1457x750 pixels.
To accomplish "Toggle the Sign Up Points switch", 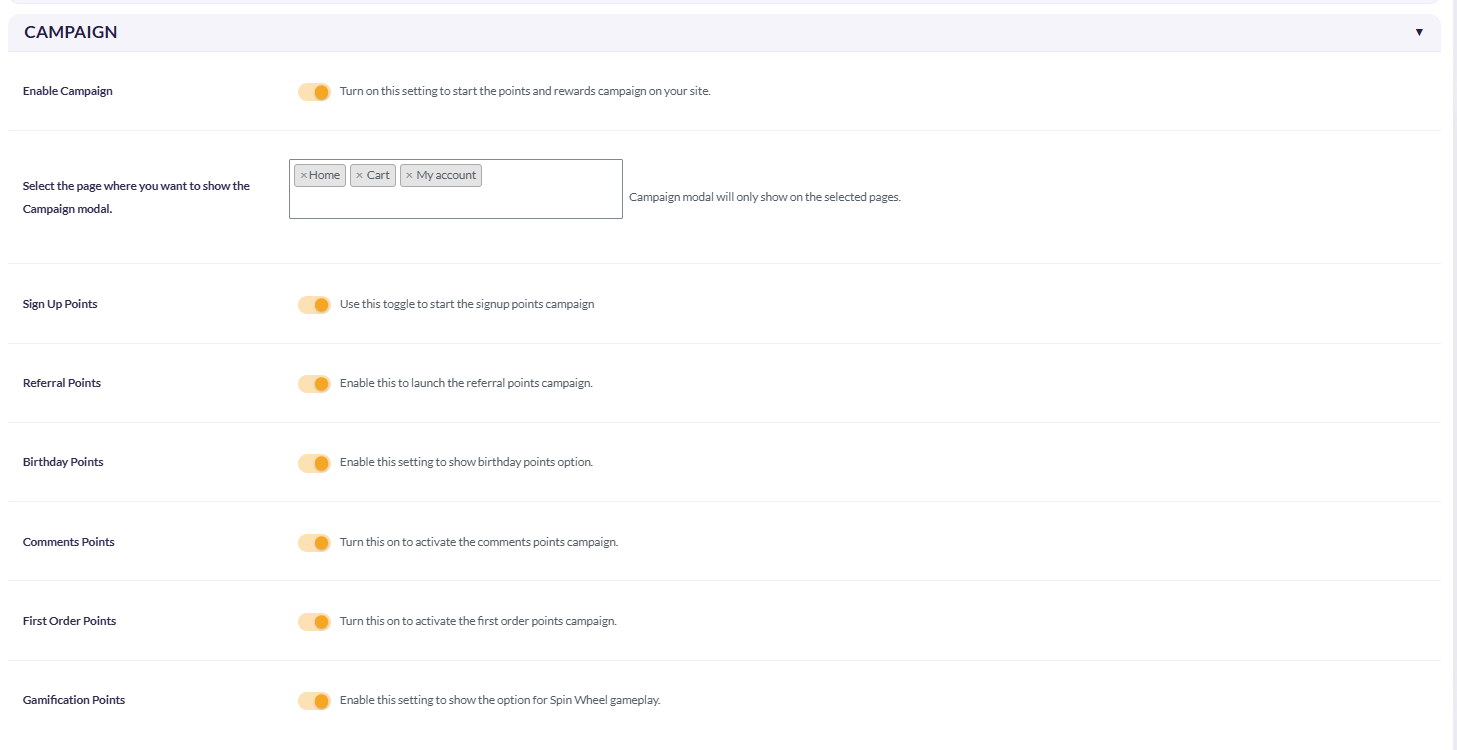I will (x=314, y=305).
